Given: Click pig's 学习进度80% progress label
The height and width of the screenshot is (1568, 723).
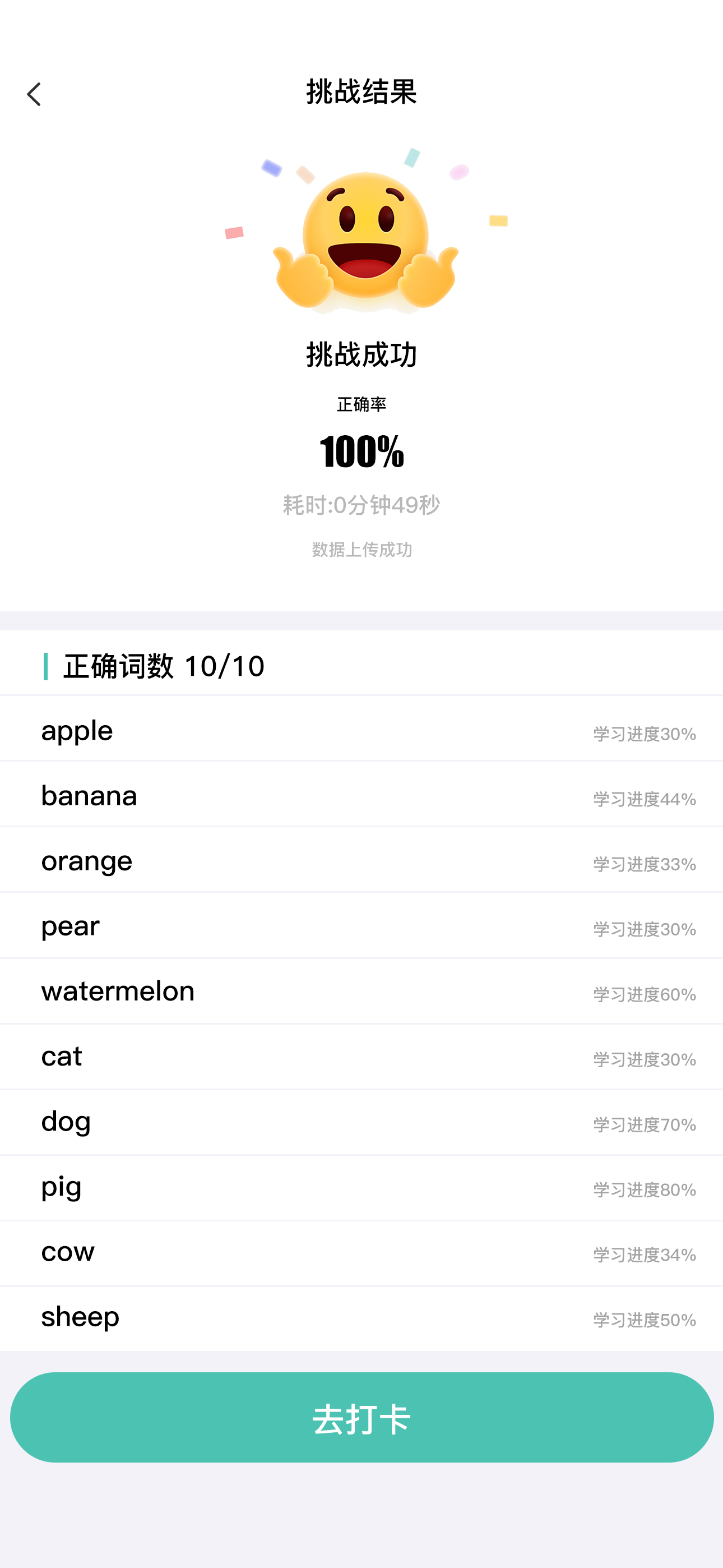Looking at the screenshot, I should click(644, 1190).
